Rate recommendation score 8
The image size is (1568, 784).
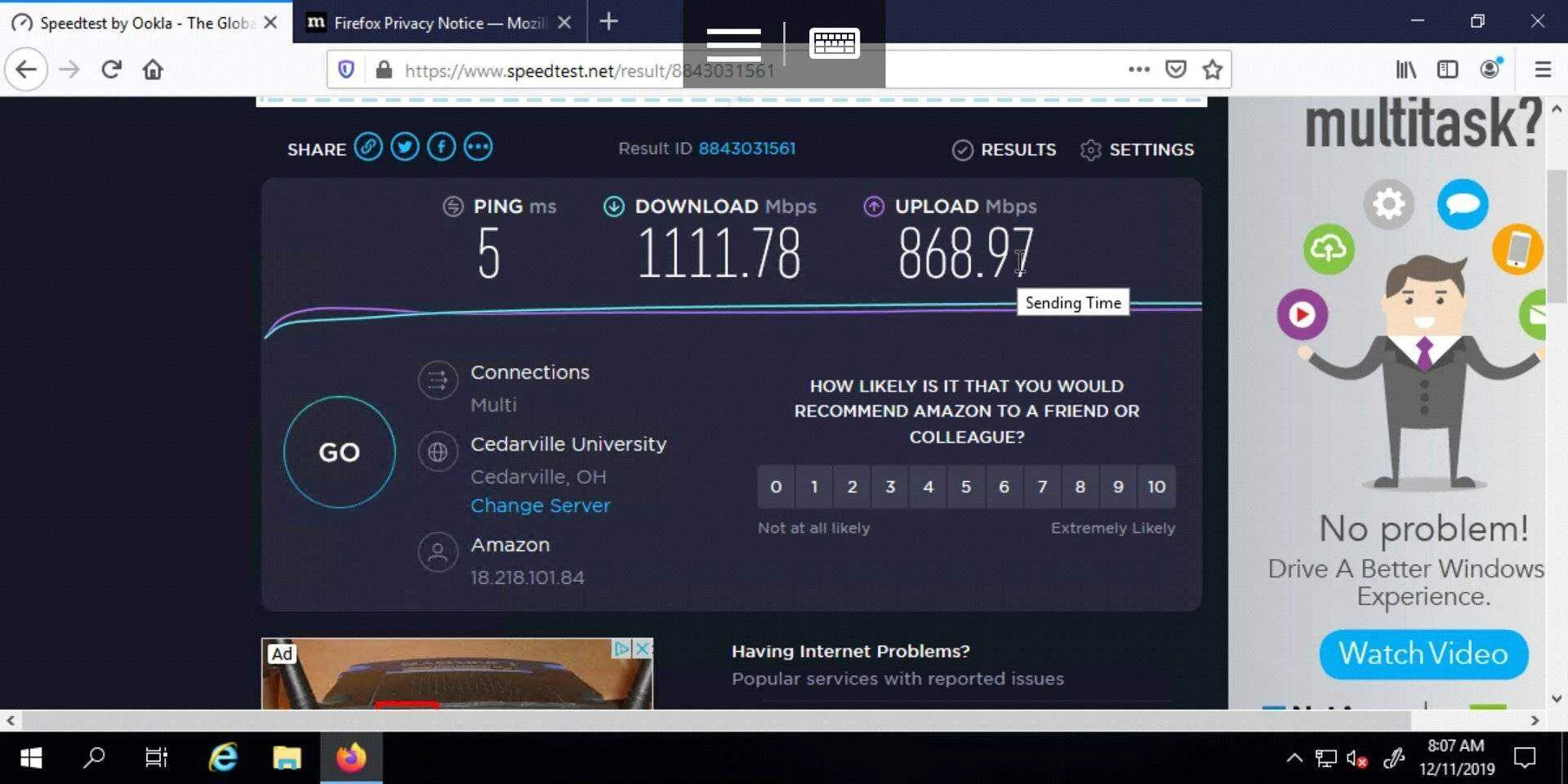click(x=1080, y=487)
